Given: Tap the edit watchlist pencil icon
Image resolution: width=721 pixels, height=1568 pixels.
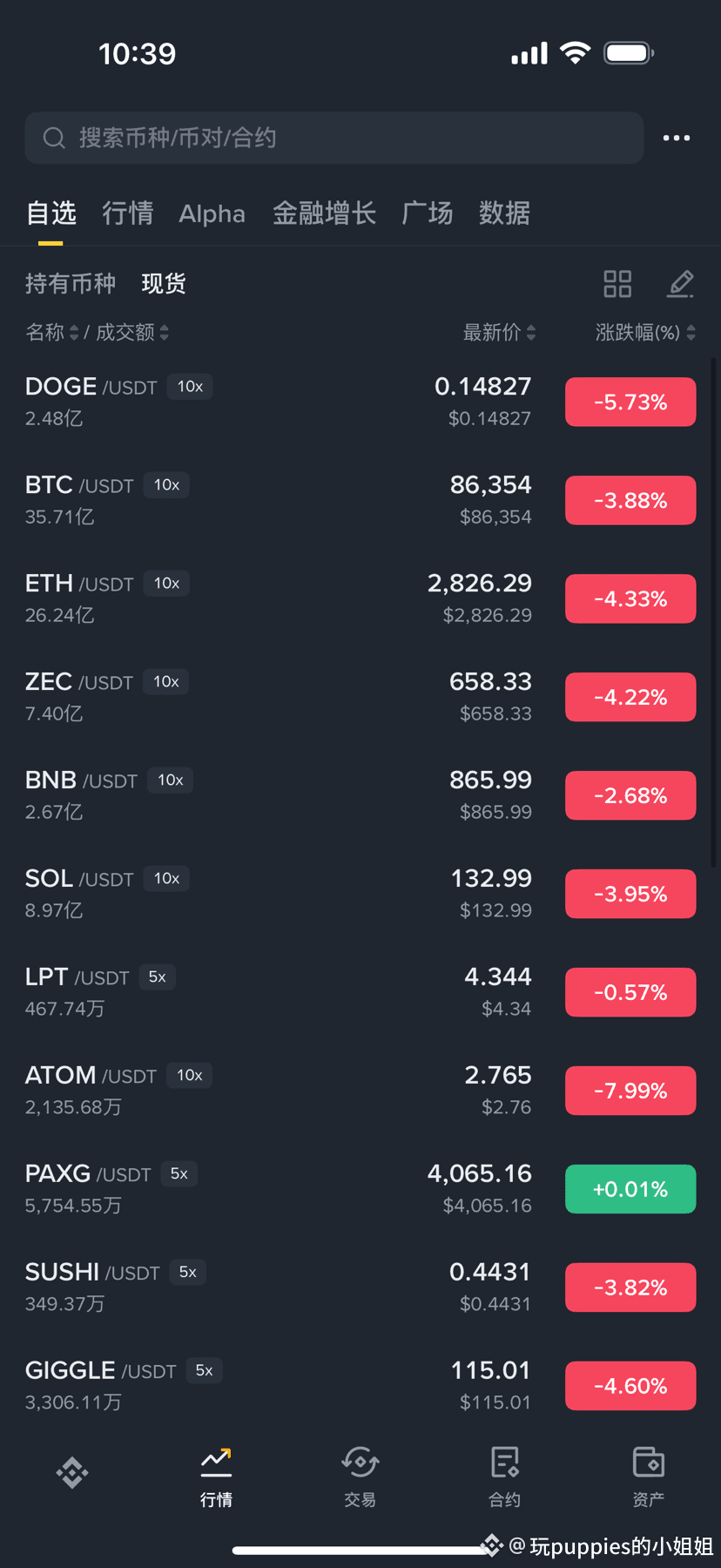Looking at the screenshot, I should pyautogui.click(x=680, y=284).
